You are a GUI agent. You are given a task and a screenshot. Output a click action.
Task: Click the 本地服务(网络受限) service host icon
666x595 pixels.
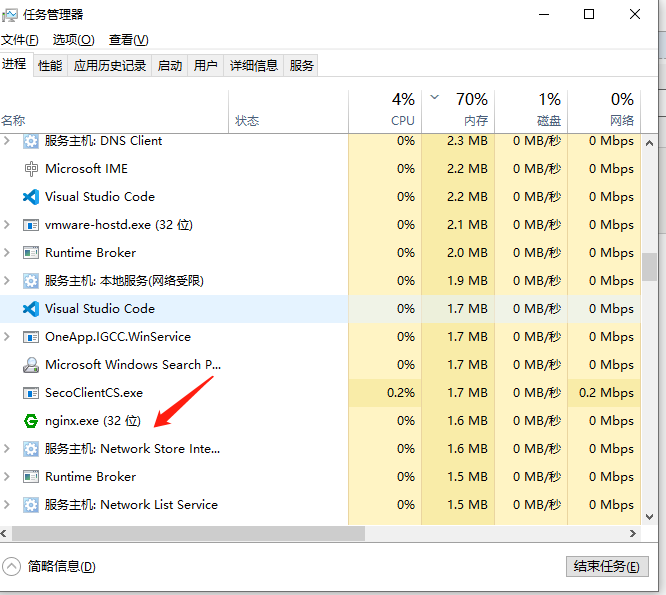click(x=31, y=281)
